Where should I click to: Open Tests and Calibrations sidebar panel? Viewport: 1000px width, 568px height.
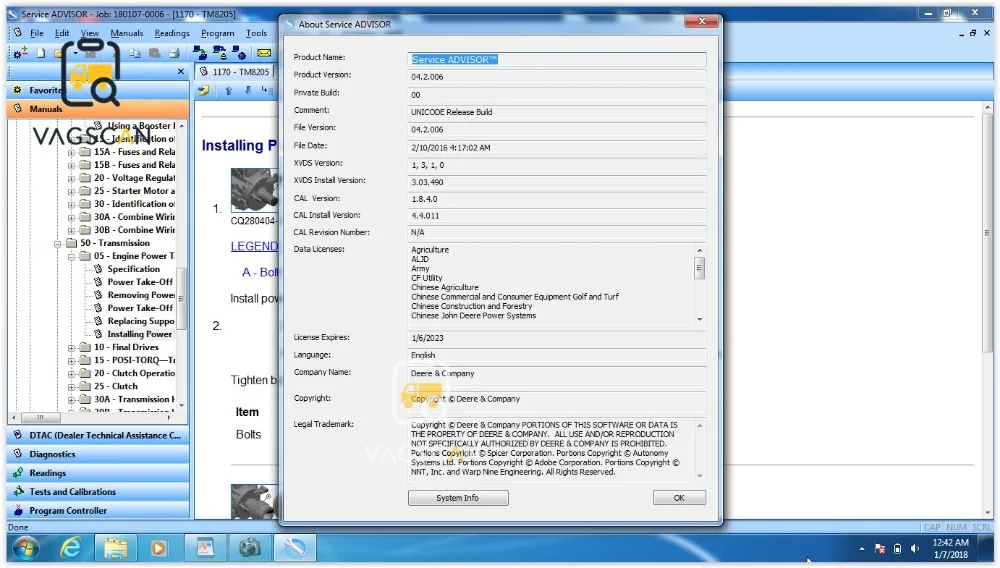[x=98, y=492]
